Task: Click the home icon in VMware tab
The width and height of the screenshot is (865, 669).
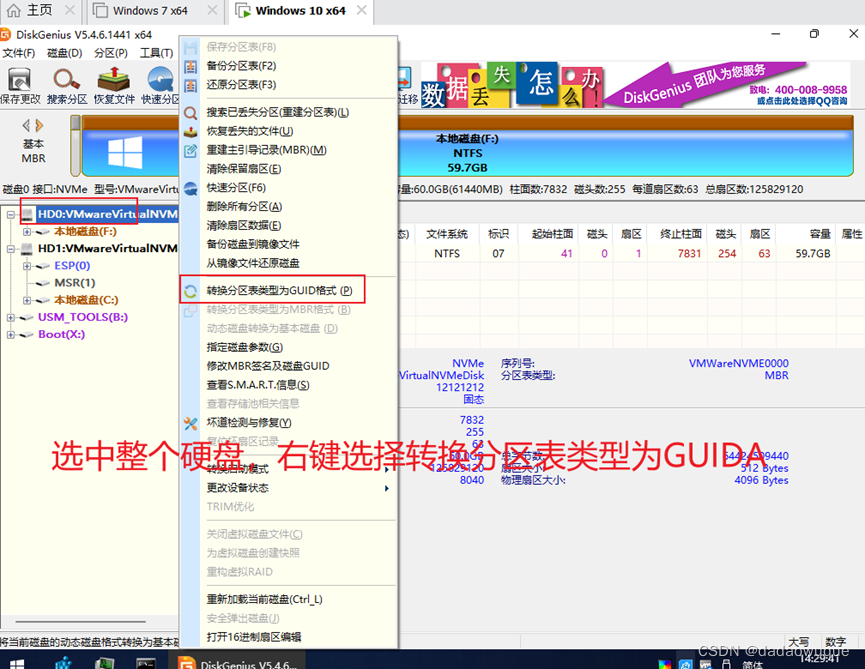Action: (13, 10)
